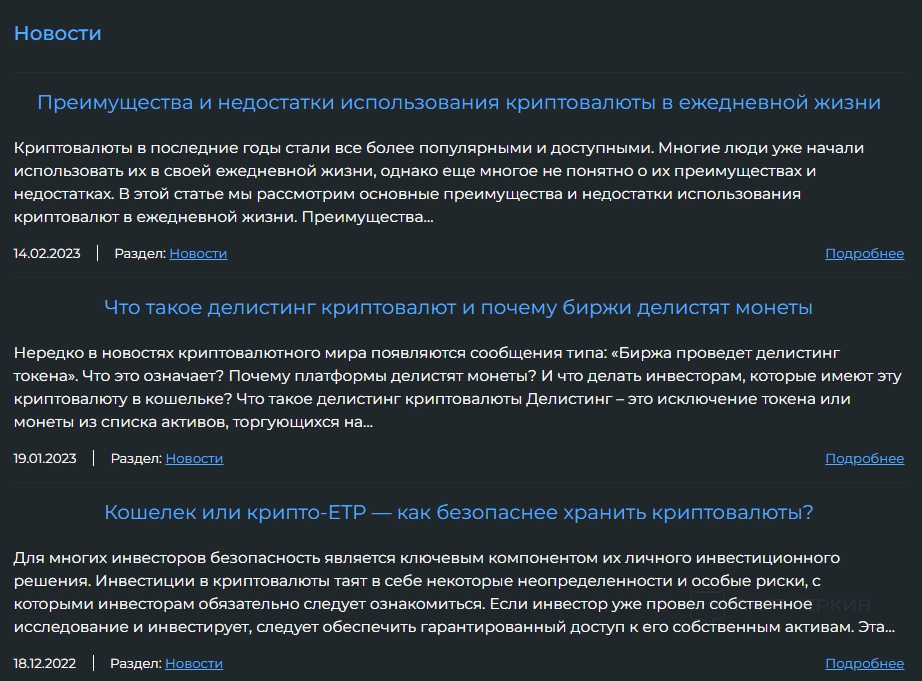Viewport: 922px width, 681px height.
Task: Click the date 19.01.2023
Action: click(45, 459)
